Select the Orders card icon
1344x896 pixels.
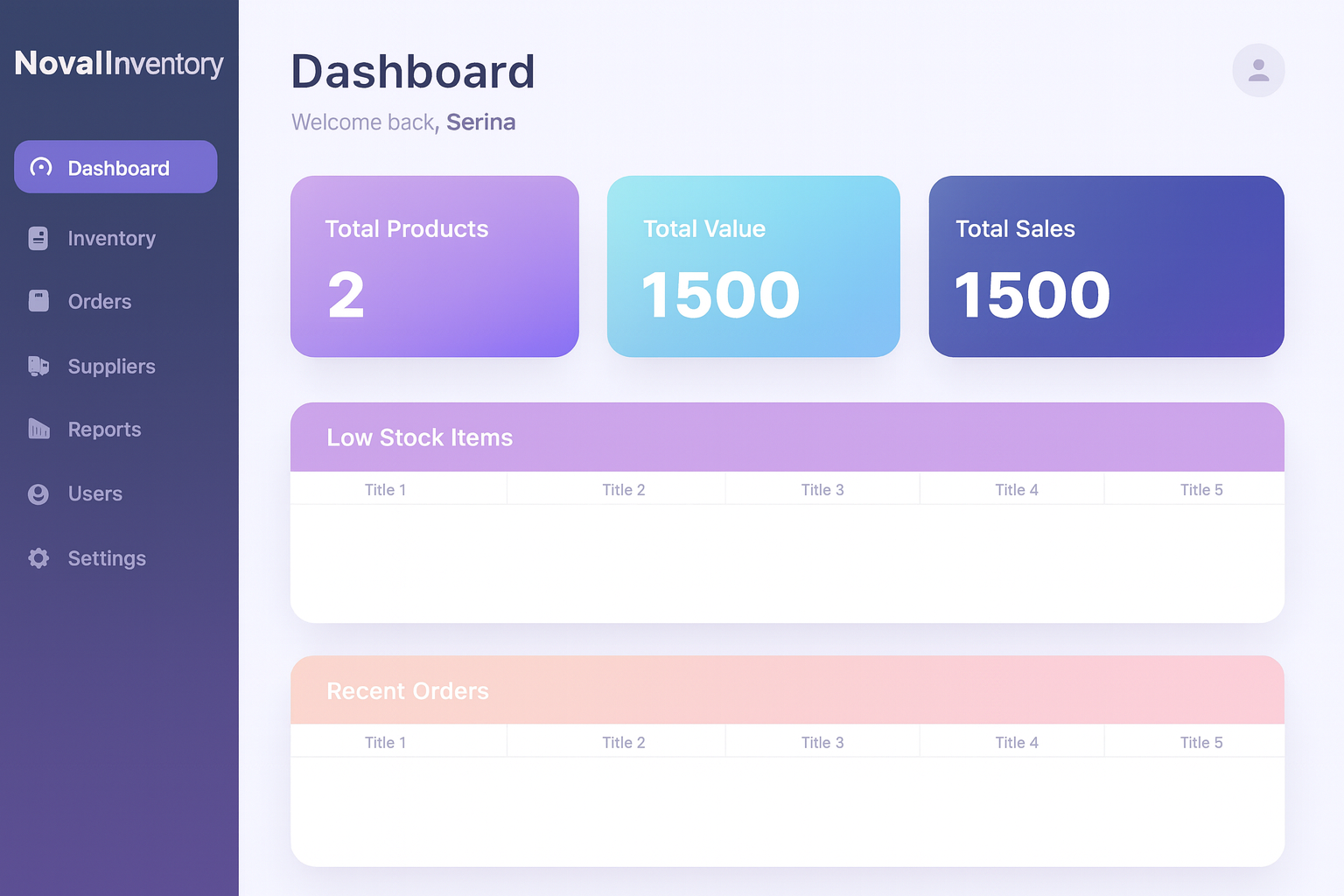coord(38,301)
